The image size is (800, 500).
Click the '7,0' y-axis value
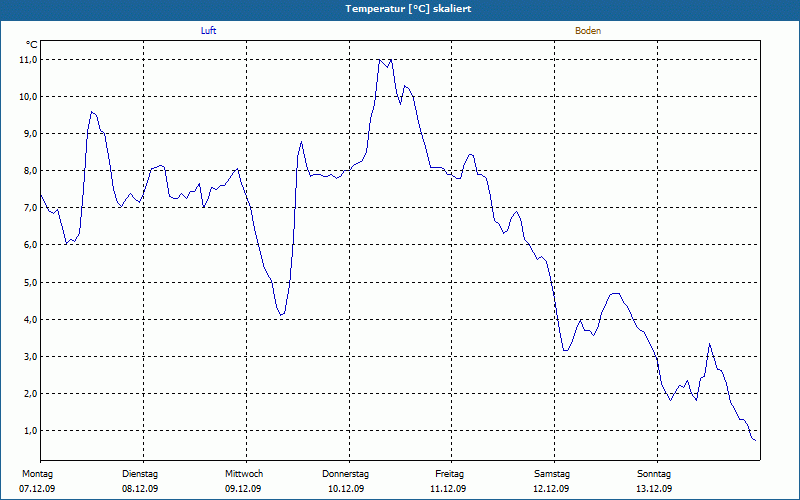click(30, 208)
